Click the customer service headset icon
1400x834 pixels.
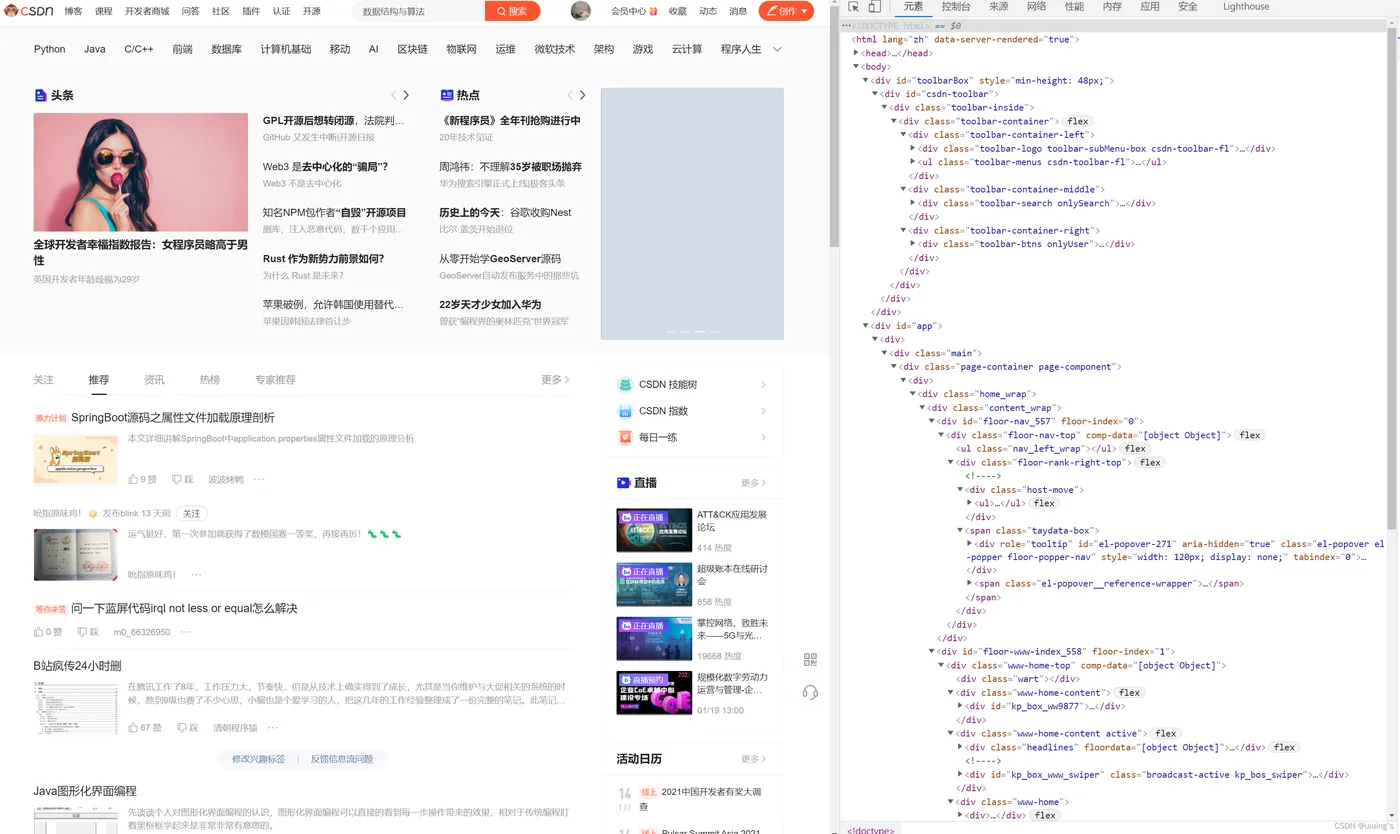click(x=810, y=692)
